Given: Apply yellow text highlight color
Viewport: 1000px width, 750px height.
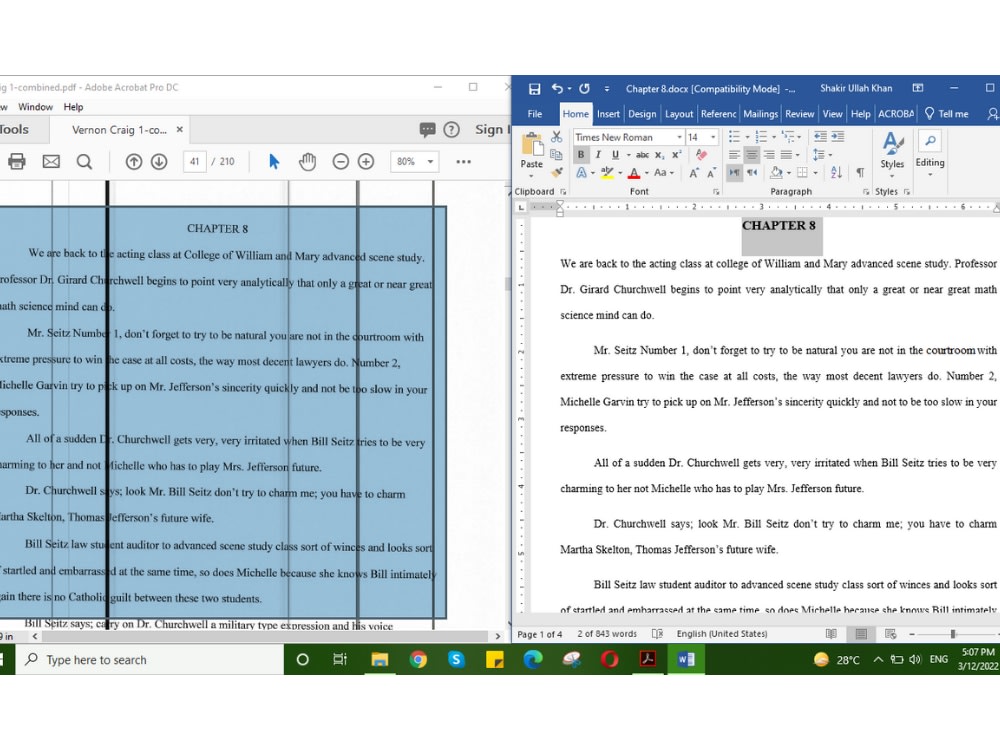Looking at the screenshot, I should 607,172.
